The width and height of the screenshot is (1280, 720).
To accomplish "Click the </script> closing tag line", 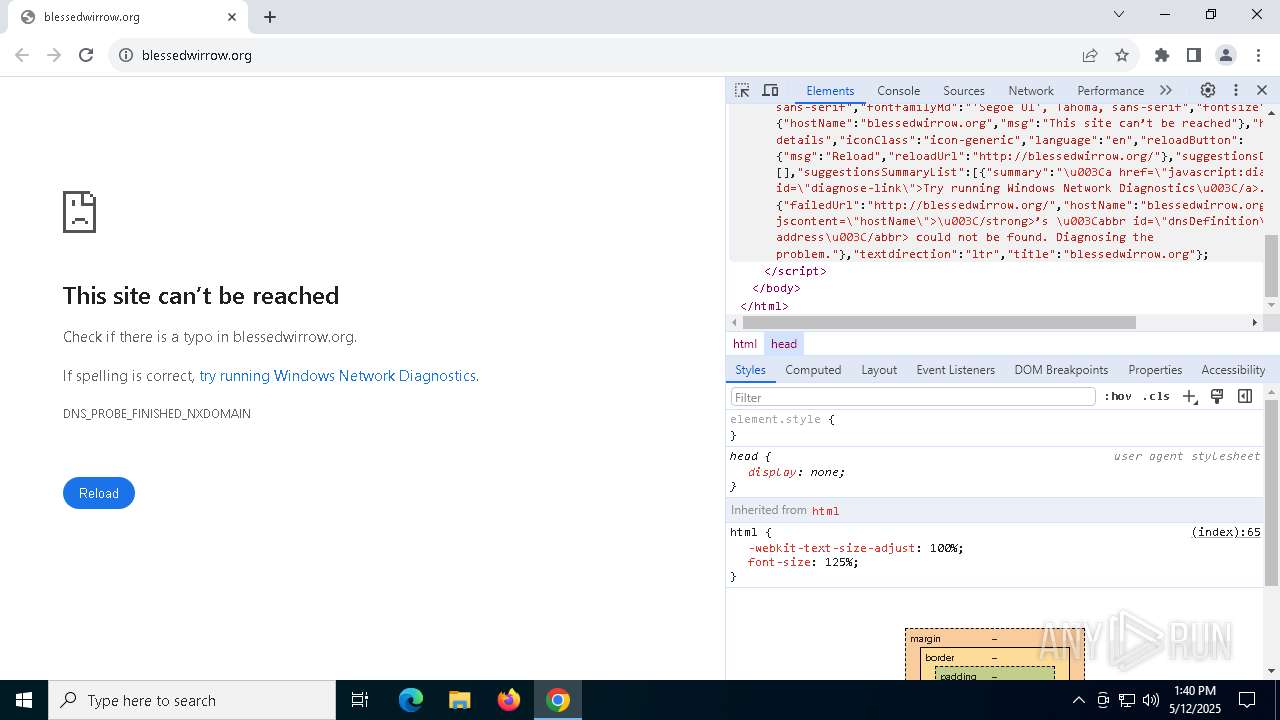I will pos(796,271).
